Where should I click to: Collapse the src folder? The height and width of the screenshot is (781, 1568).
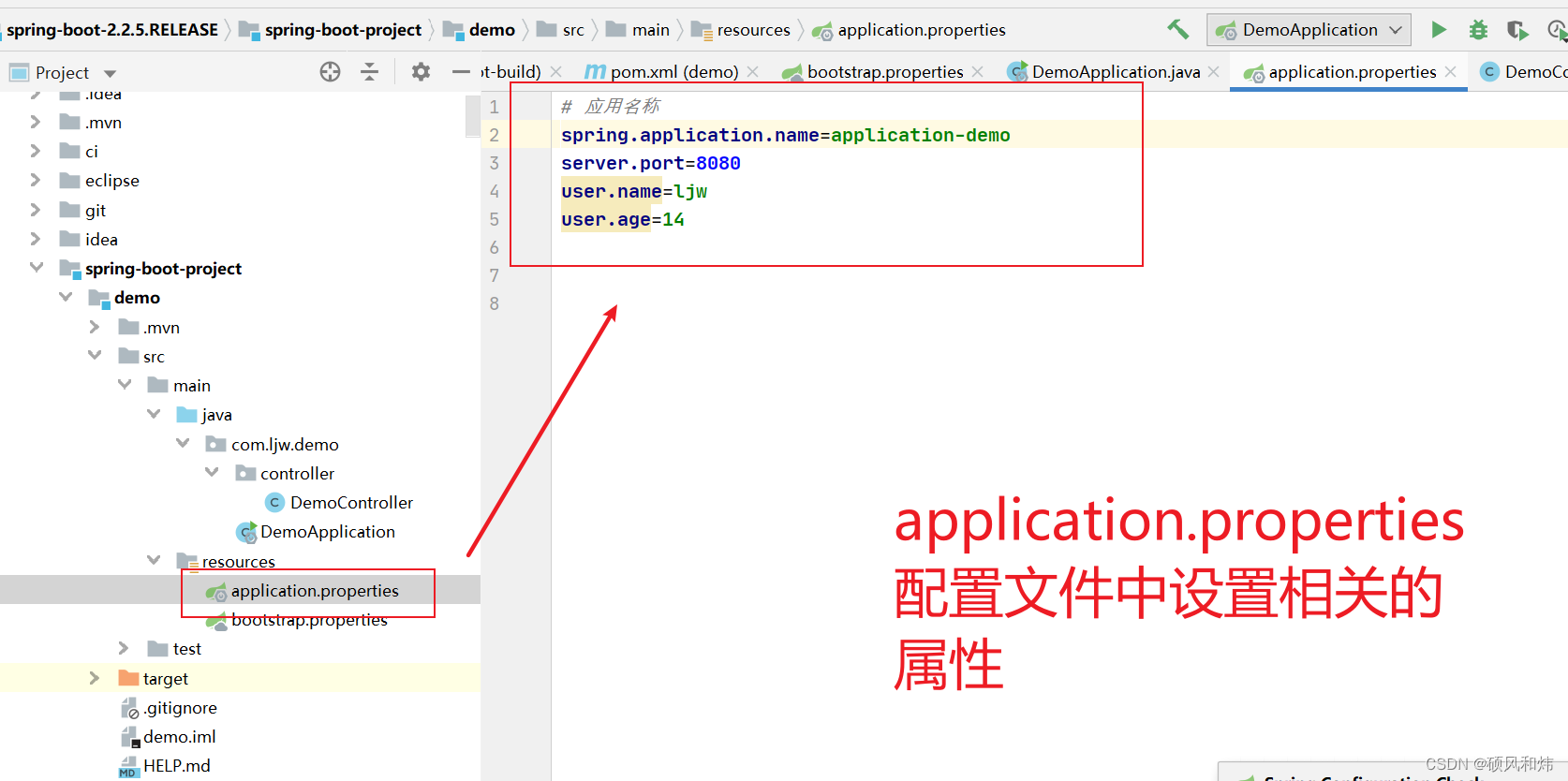coord(95,356)
